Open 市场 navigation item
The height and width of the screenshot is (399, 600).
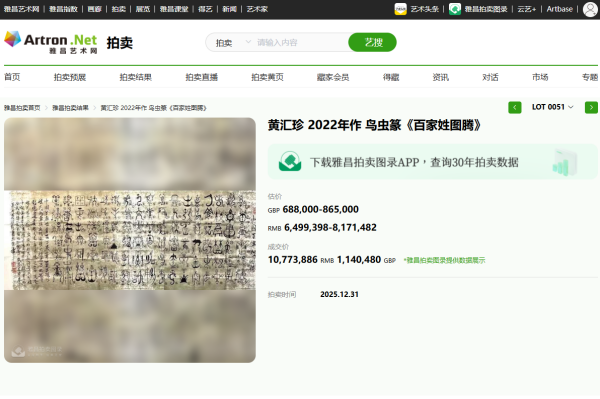tap(540, 77)
